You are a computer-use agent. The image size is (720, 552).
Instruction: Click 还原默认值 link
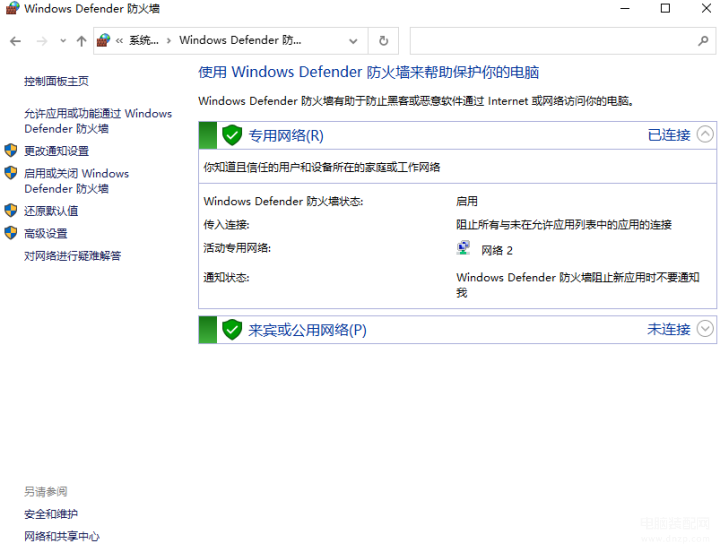tap(51, 211)
